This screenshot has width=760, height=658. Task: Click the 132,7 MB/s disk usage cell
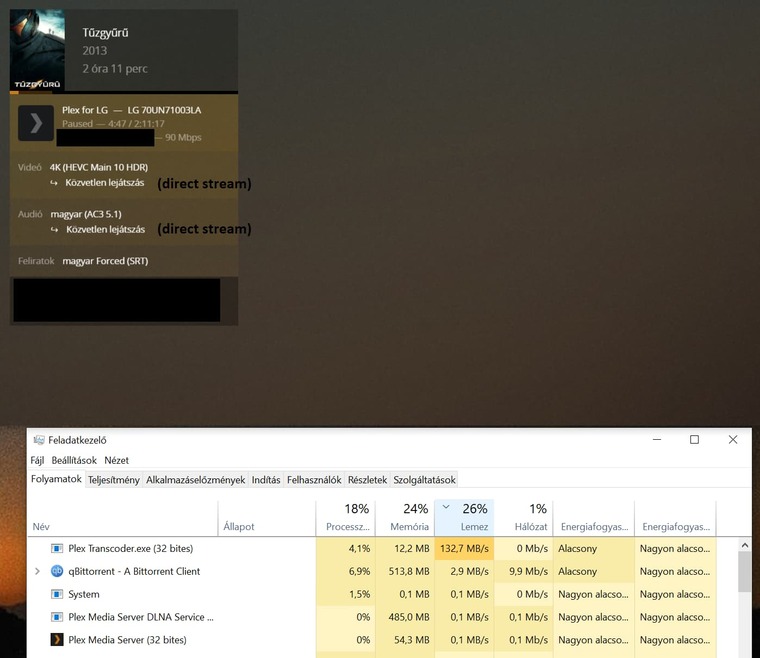464,548
